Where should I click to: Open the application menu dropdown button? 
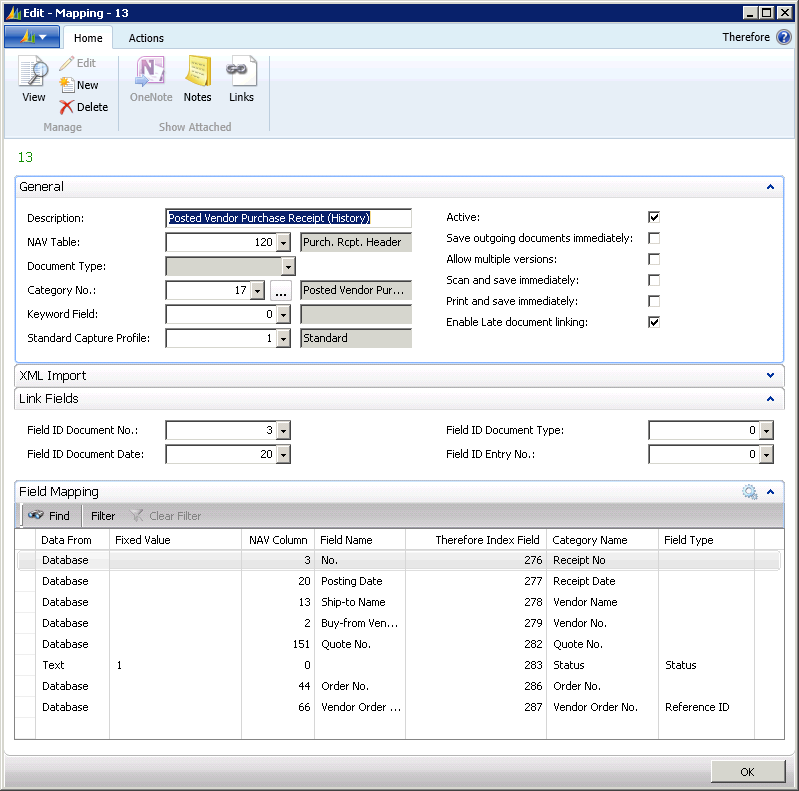tap(32, 37)
